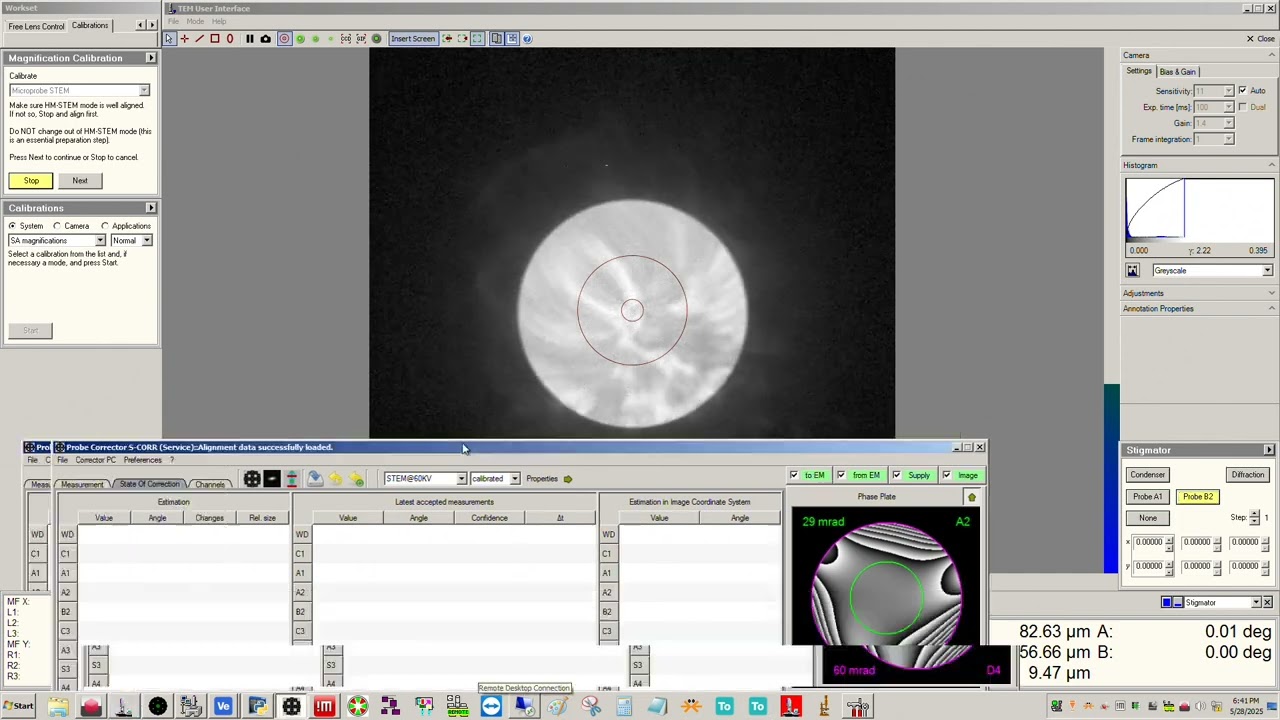Viewport: 1280px width, 720px height.
Task: Select the red ellipse annotation tool
Action: point(229,39)
